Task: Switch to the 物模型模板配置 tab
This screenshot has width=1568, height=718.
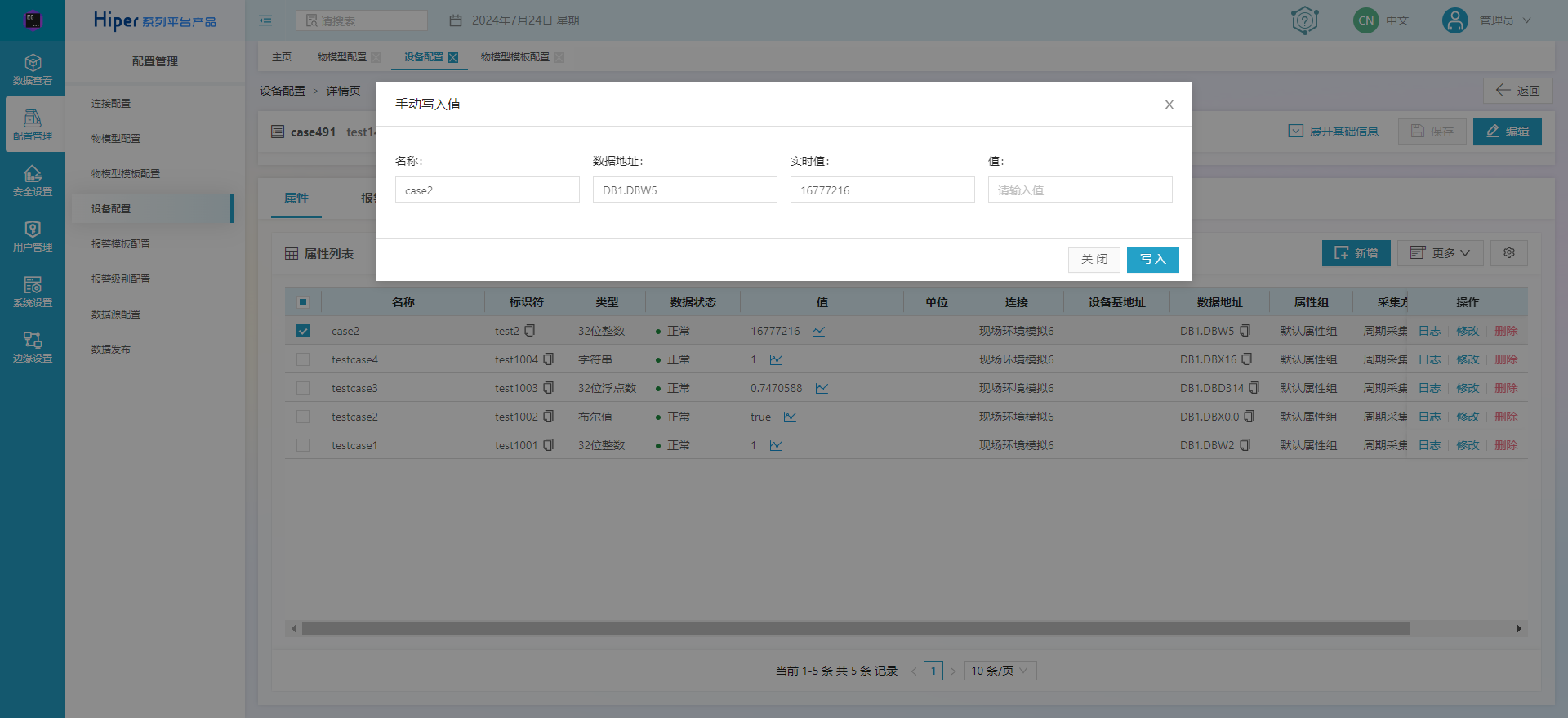Action: (515, 57)
